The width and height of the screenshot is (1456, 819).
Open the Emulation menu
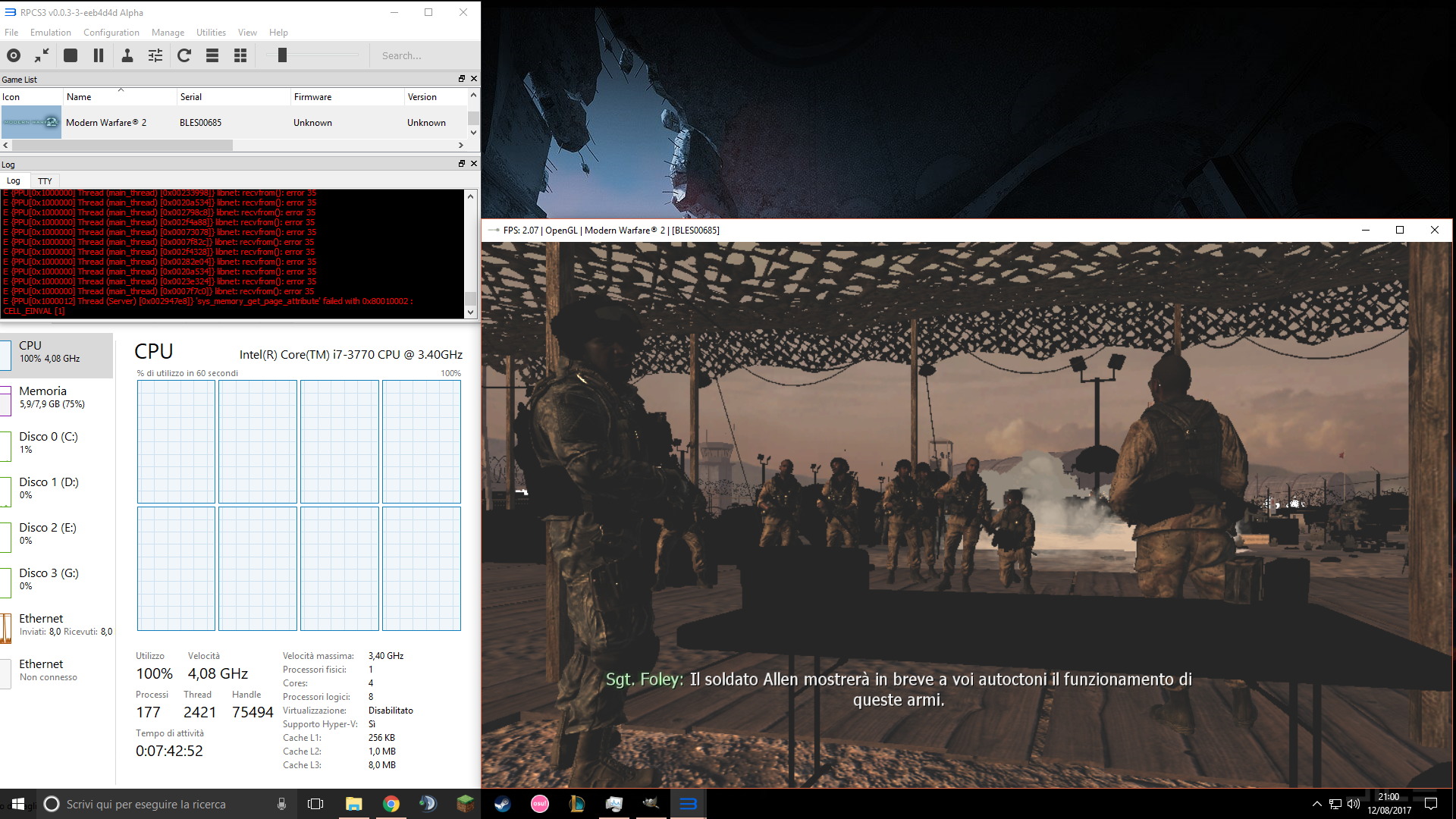point(50,33)
